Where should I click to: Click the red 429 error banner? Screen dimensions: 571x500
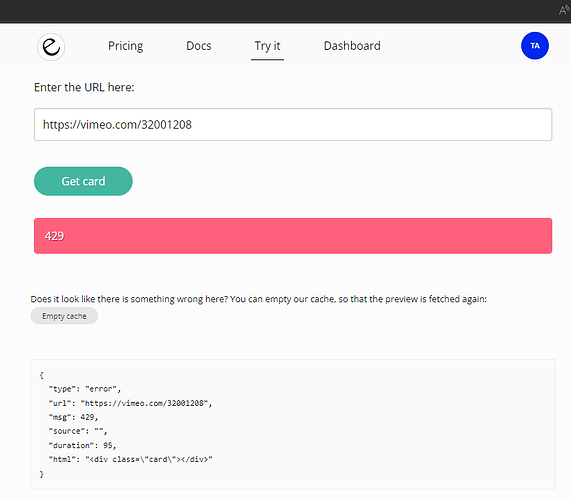tap(293, 236)
